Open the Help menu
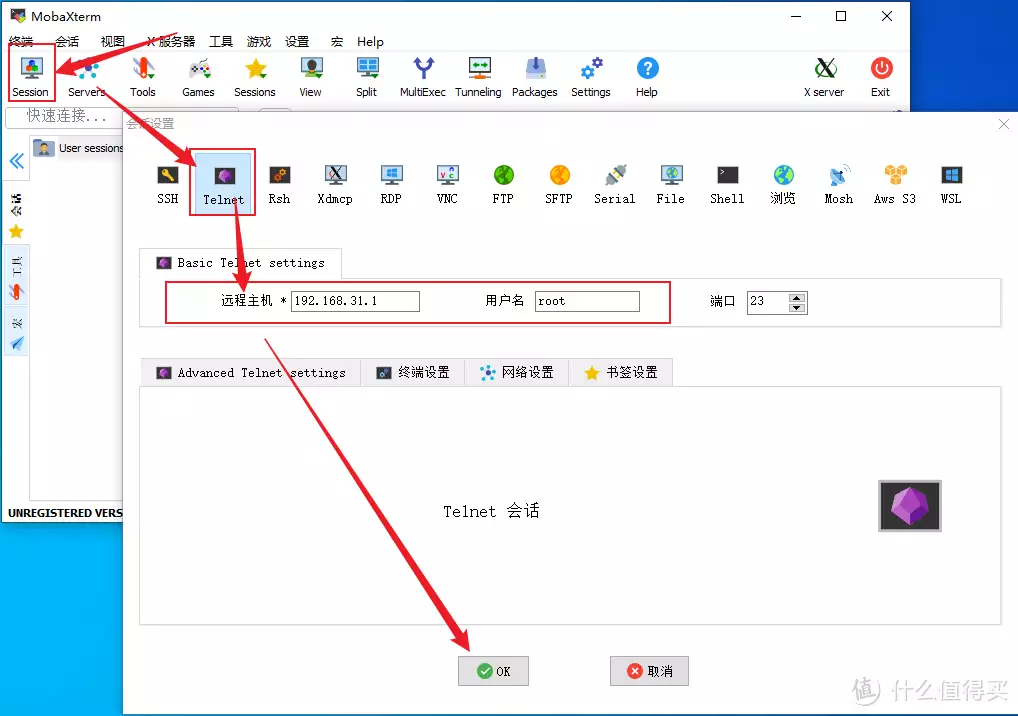This screenshot has height=716, width=1018. (x=370, y=42)
